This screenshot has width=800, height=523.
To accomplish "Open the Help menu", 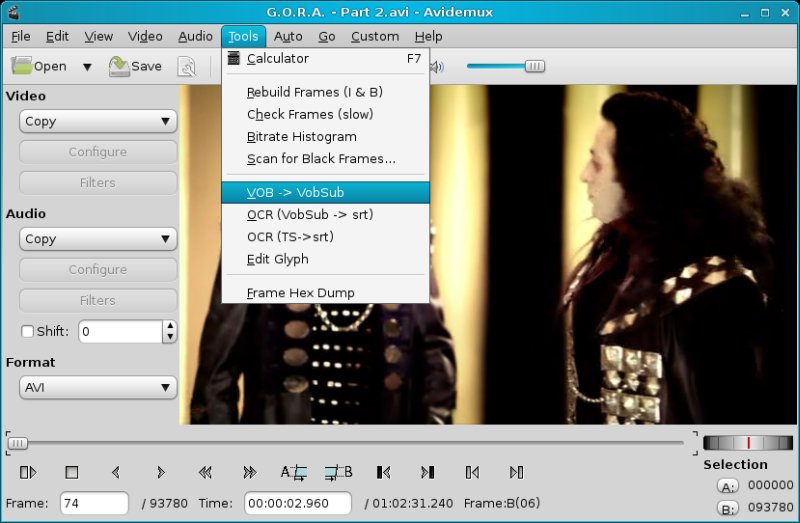I will [x=429, y=37].
